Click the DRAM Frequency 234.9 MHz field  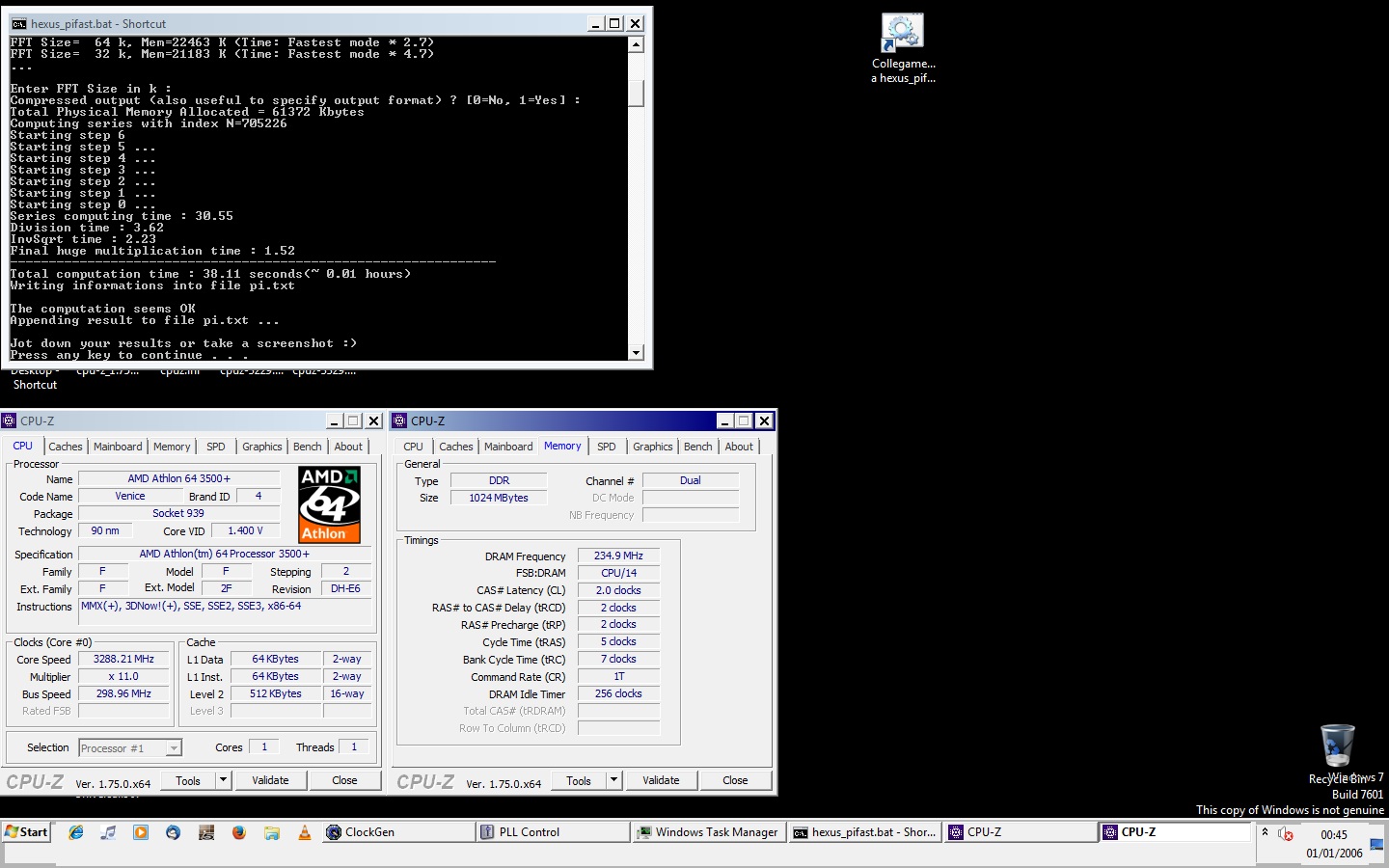coord(618,556)
